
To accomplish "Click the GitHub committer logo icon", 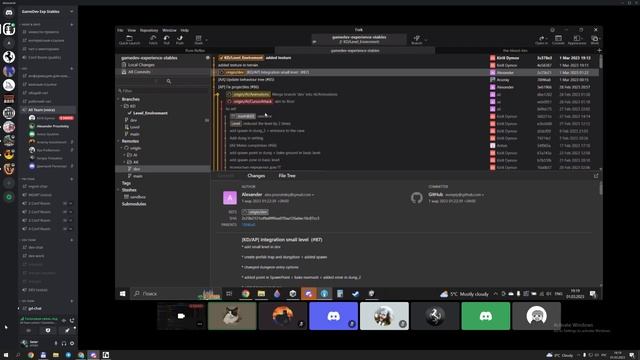I will [416, 198].
